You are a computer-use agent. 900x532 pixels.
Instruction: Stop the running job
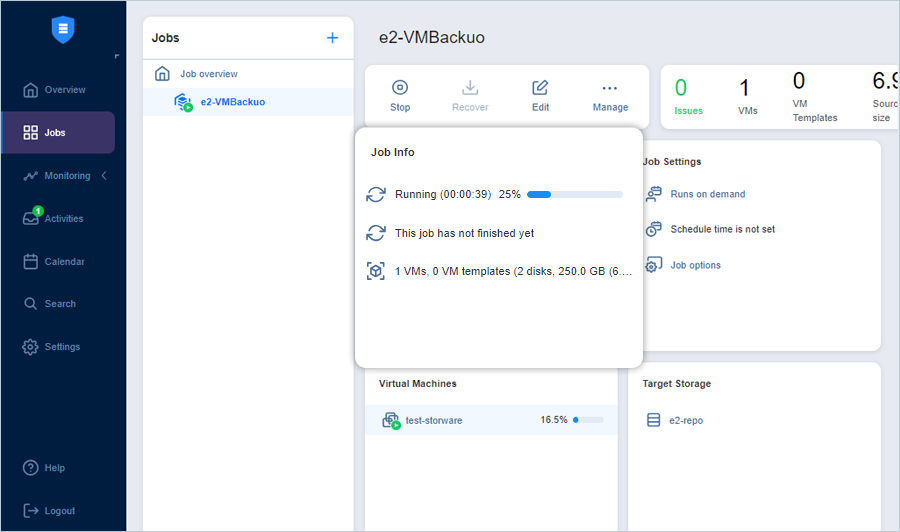coord(400,96)
